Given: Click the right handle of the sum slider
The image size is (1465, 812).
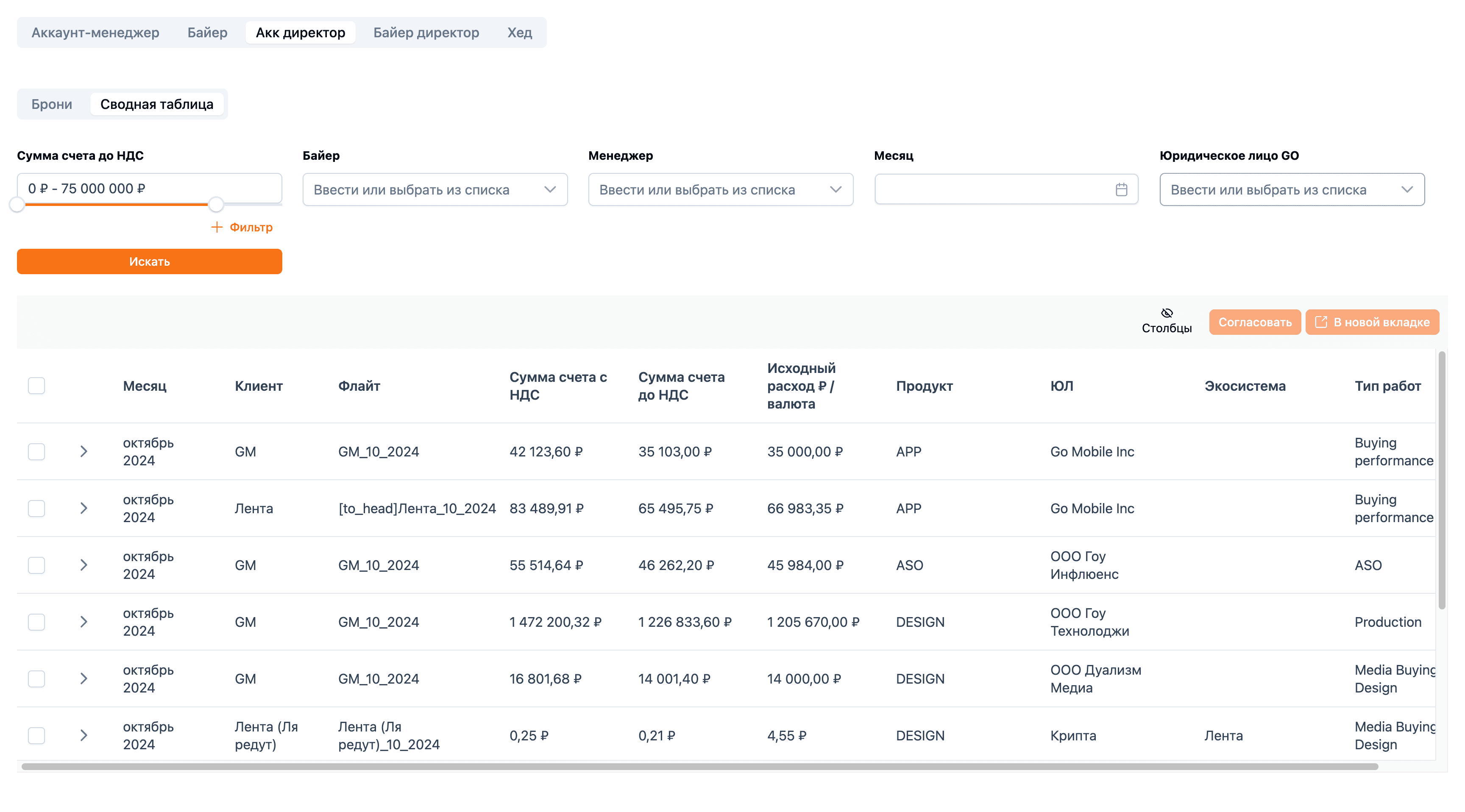Looking at the screenshot, I should 215,204.
